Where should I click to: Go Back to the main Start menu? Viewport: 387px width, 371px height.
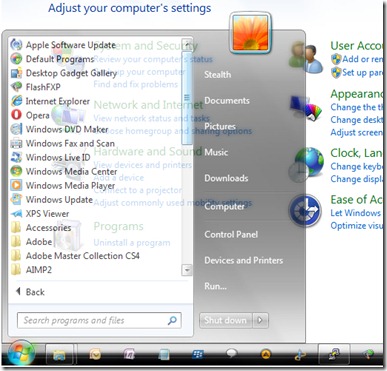pos(30,292)
